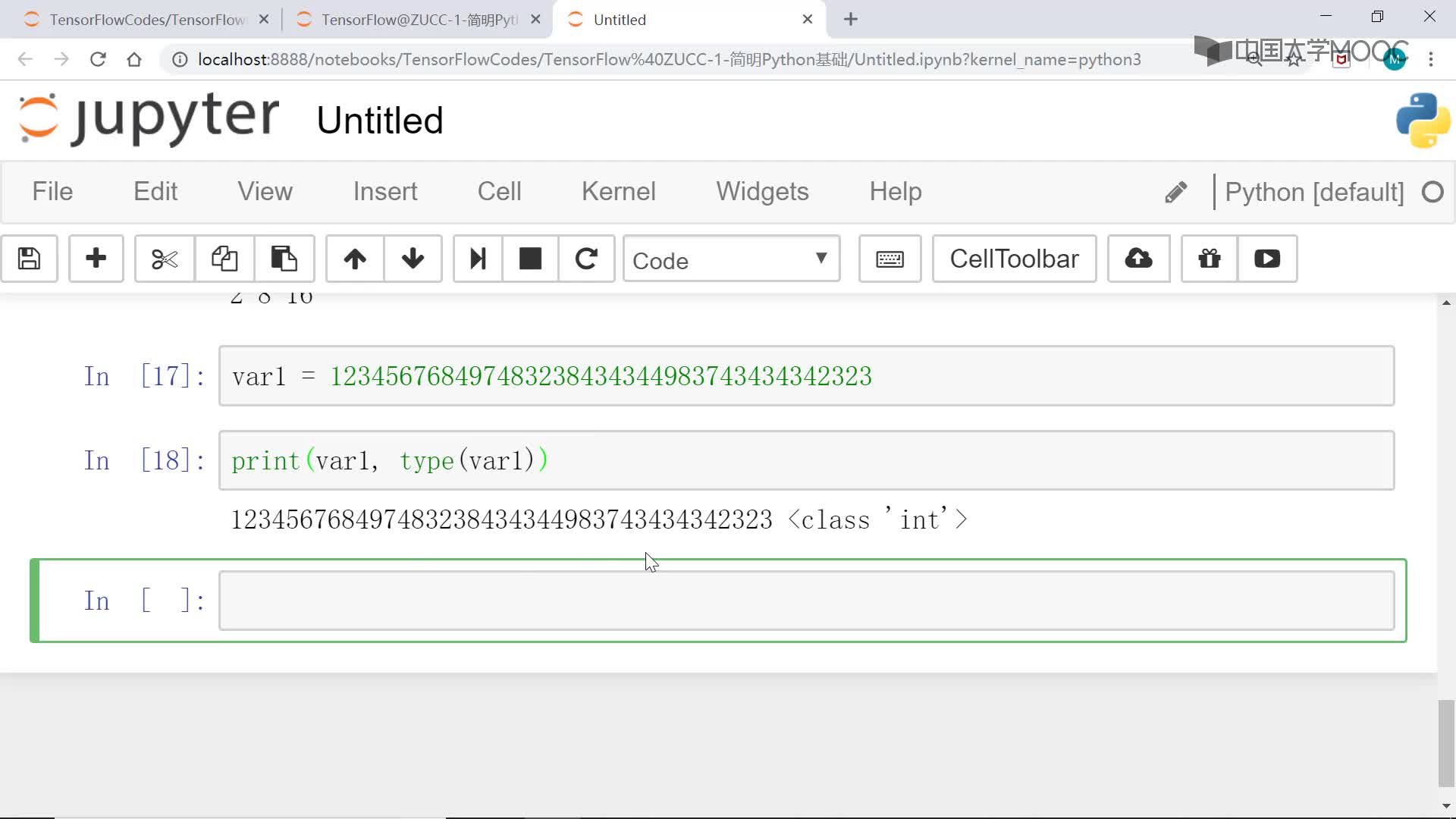Click into the empty code cell
Screen dimensions: 1456x819
point(806,601)
